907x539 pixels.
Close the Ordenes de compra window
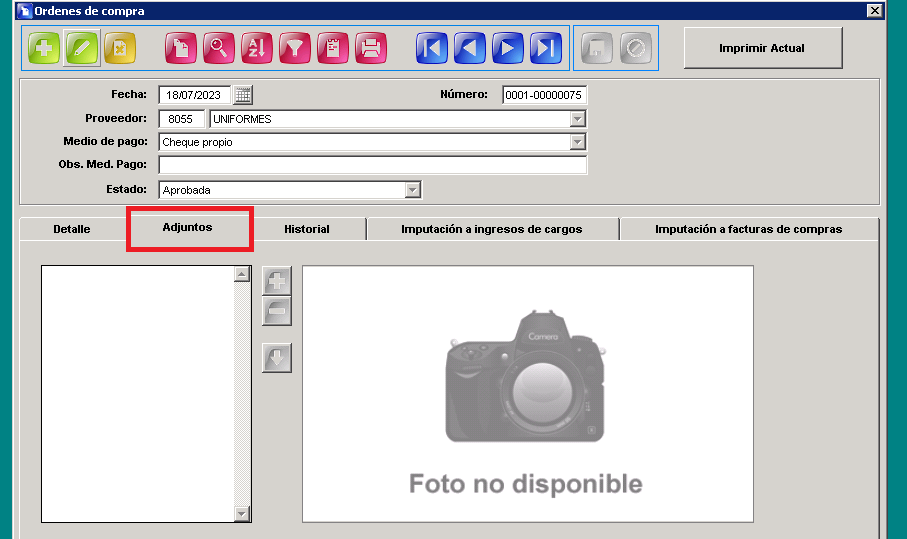pyautogui.click(x=874, y=10)
